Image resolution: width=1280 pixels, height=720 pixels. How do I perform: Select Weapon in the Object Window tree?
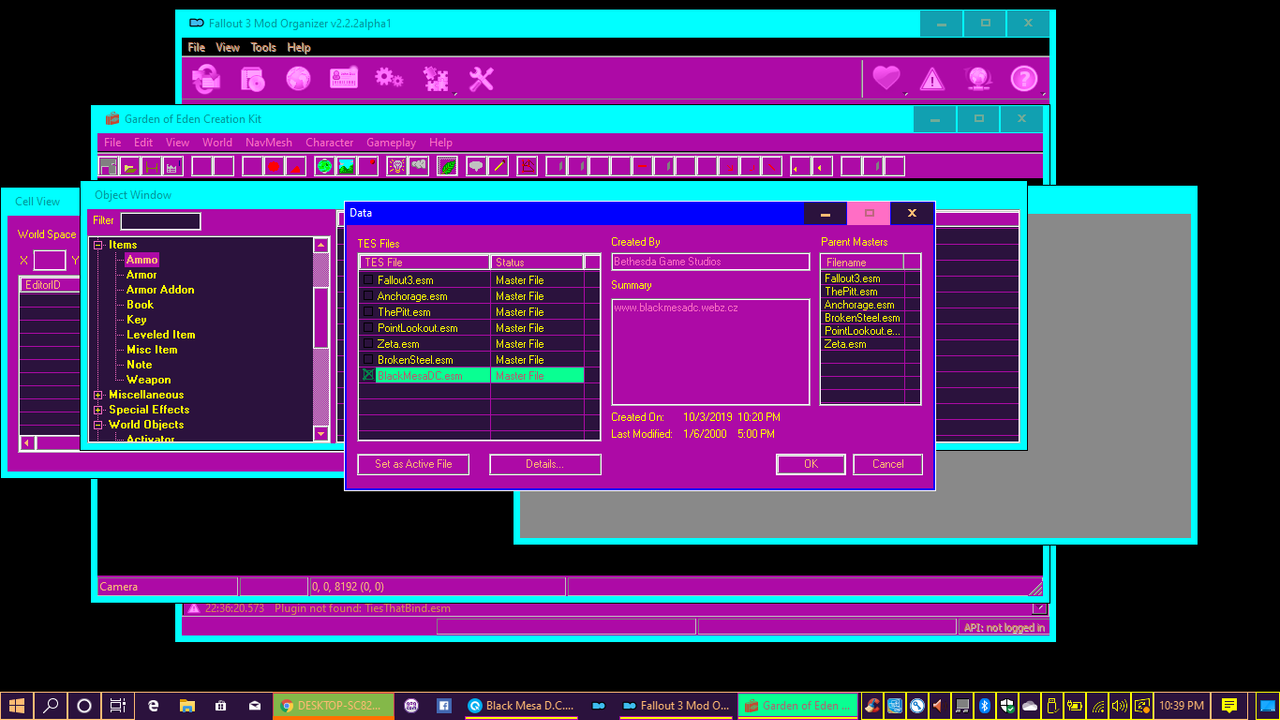(149, 380)
